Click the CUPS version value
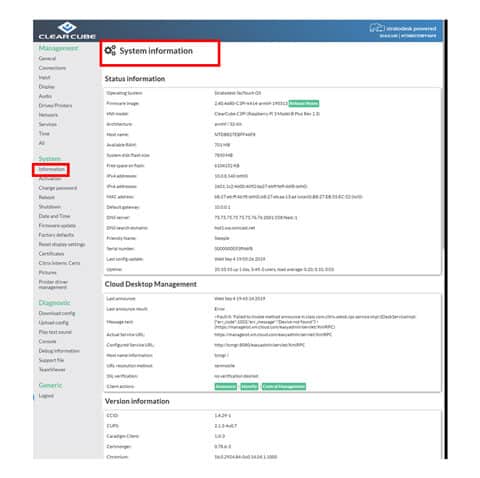This screenshot has width=480, height=478. tap(226, 426)
